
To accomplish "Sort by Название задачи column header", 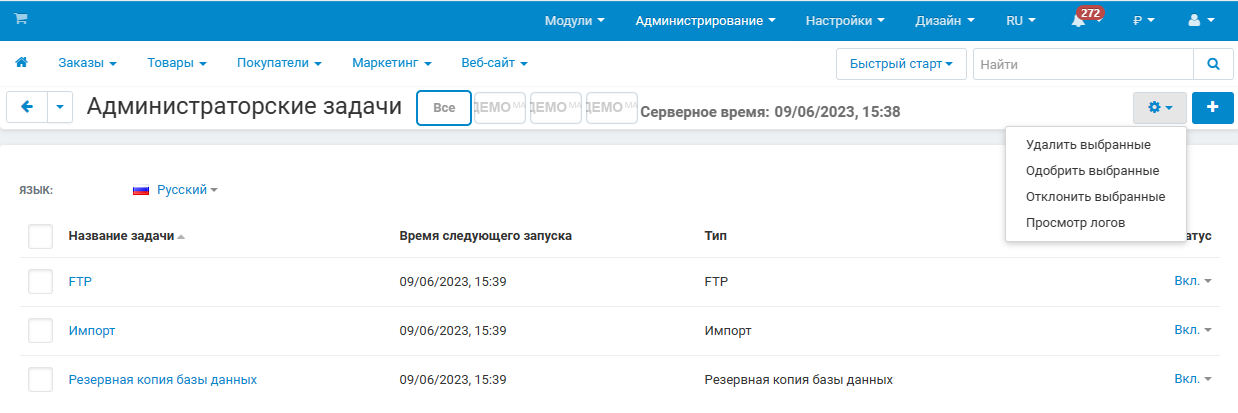I will tap(126, 236).
